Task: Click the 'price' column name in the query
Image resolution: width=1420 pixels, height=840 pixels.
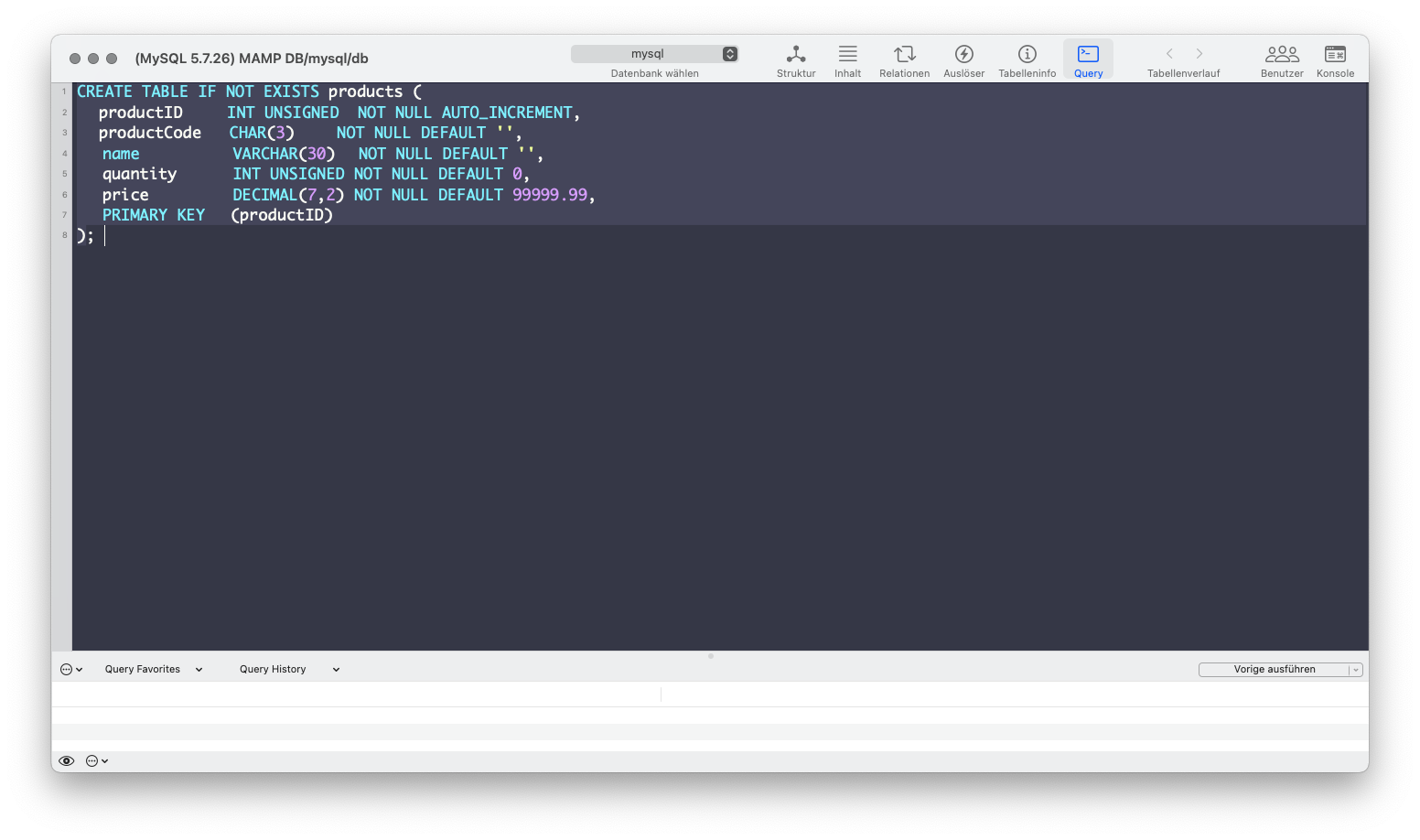Action: pos(125,195)
